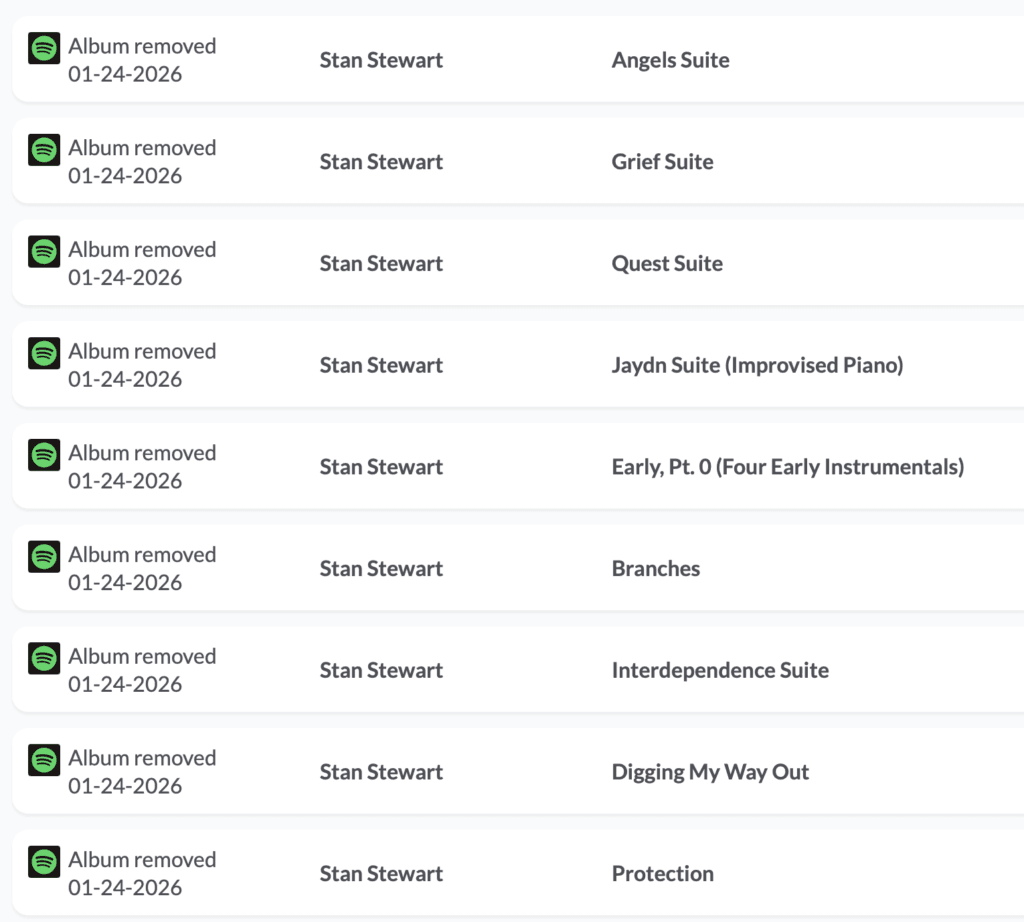Click Stan Stewart on the Protection row
This screenshot has width=1024, height=922.
click(x=381, y=873)
